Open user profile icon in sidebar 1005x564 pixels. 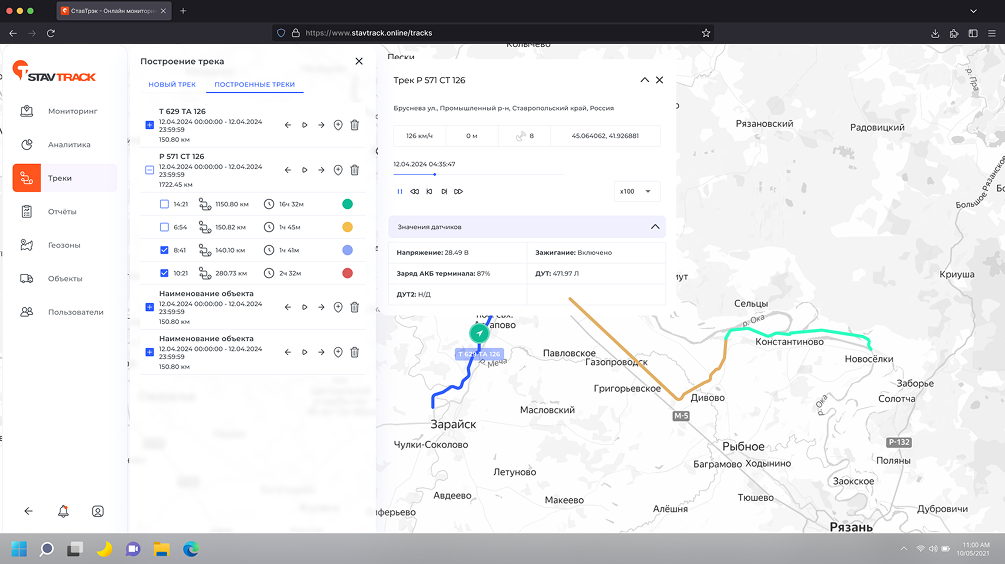point(98,511)
